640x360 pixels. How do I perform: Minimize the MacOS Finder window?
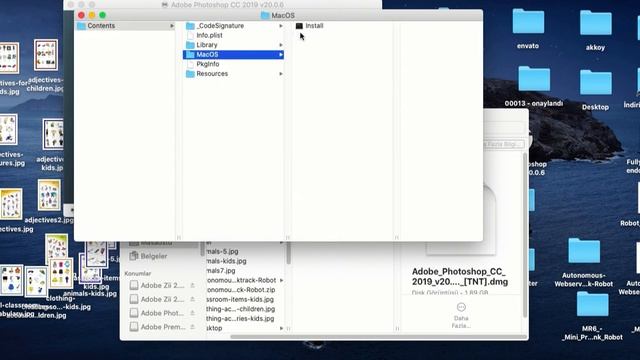click(x=92, y=15)
